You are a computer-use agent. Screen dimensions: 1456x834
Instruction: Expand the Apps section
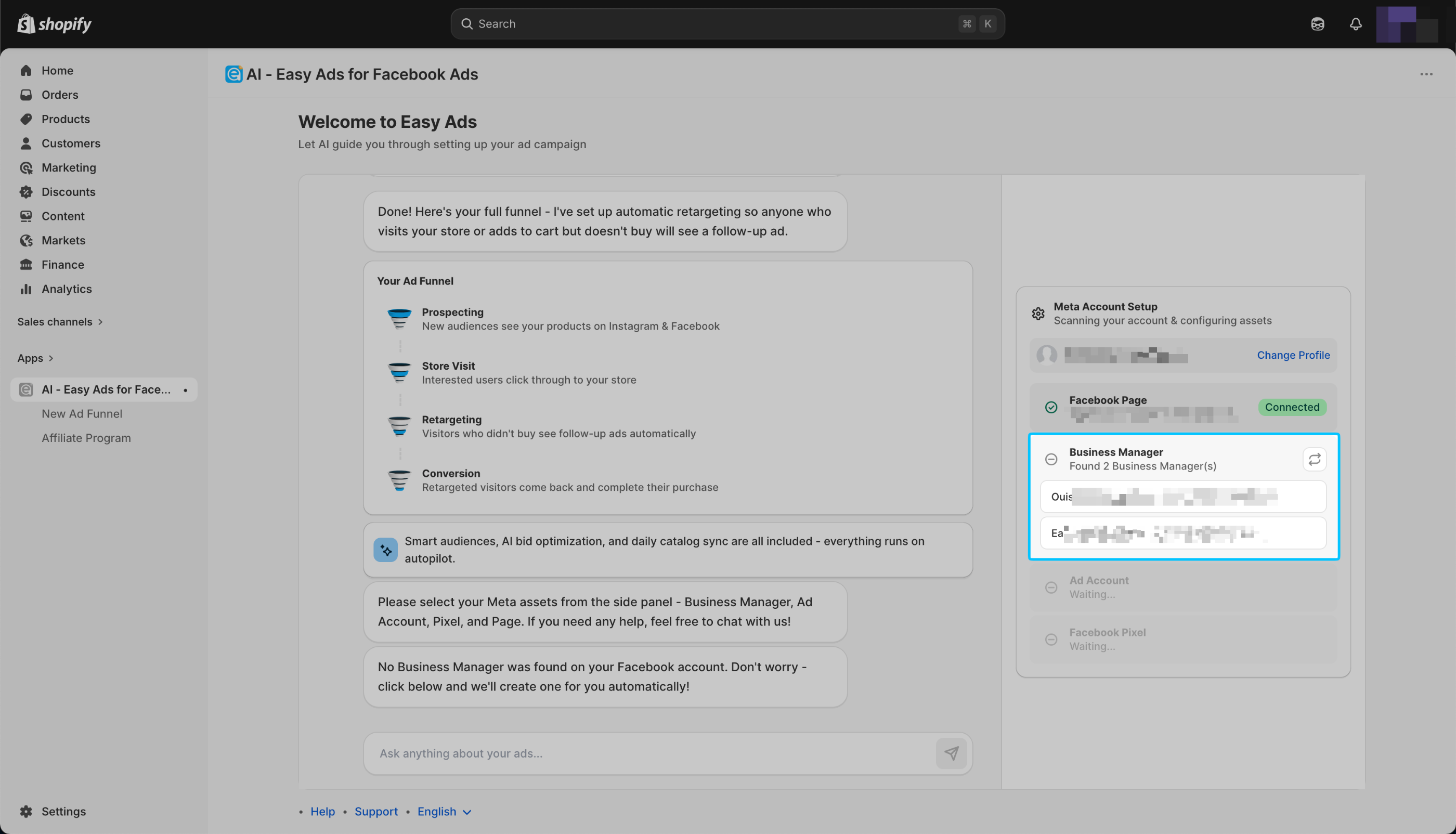tap(35, 358)
